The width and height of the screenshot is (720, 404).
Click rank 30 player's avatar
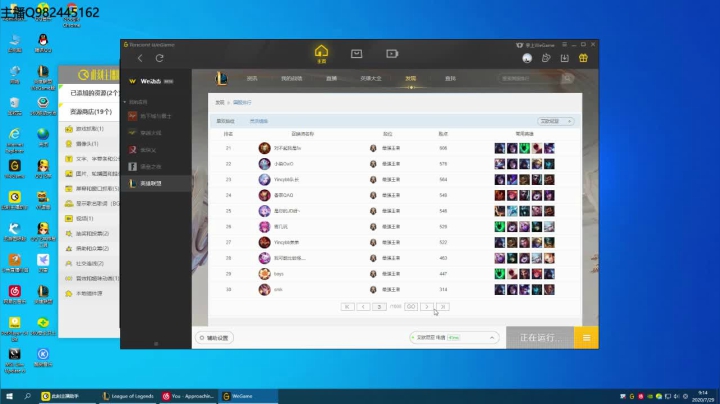(264, 290)
